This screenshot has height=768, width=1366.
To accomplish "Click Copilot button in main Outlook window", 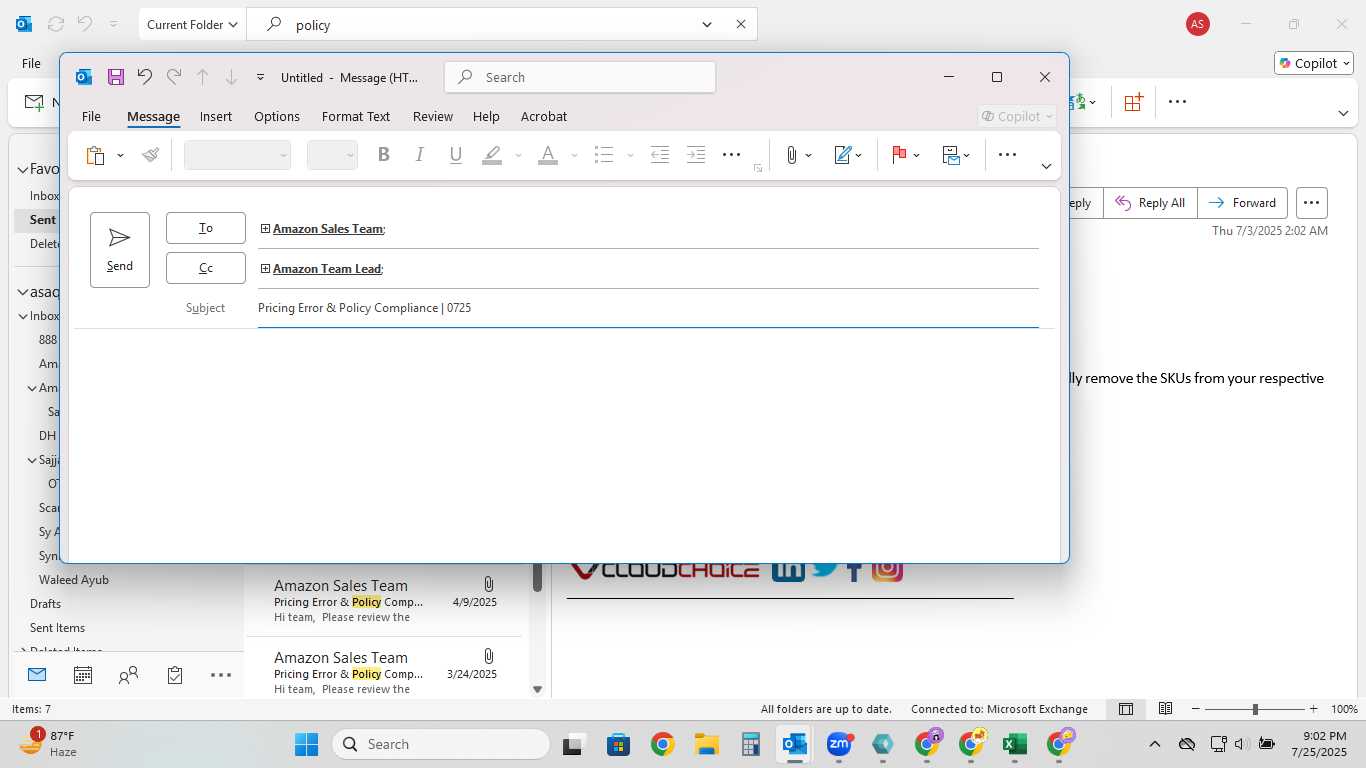I will 1313,63.
